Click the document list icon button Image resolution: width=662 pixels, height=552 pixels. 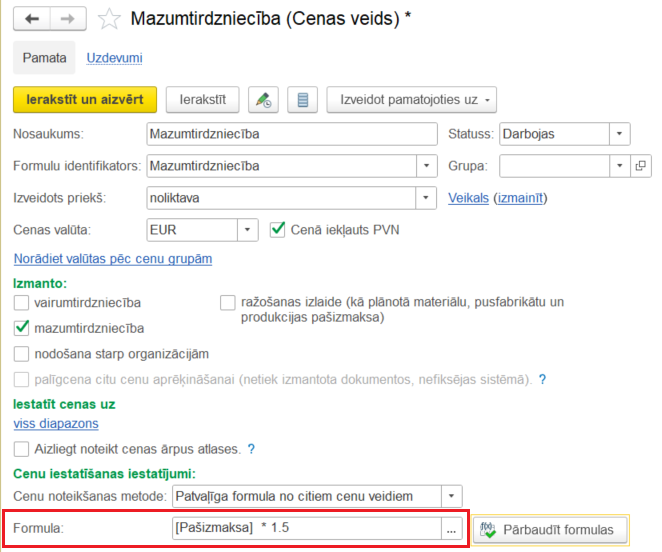pyautogui.click(x=302, y=100)
